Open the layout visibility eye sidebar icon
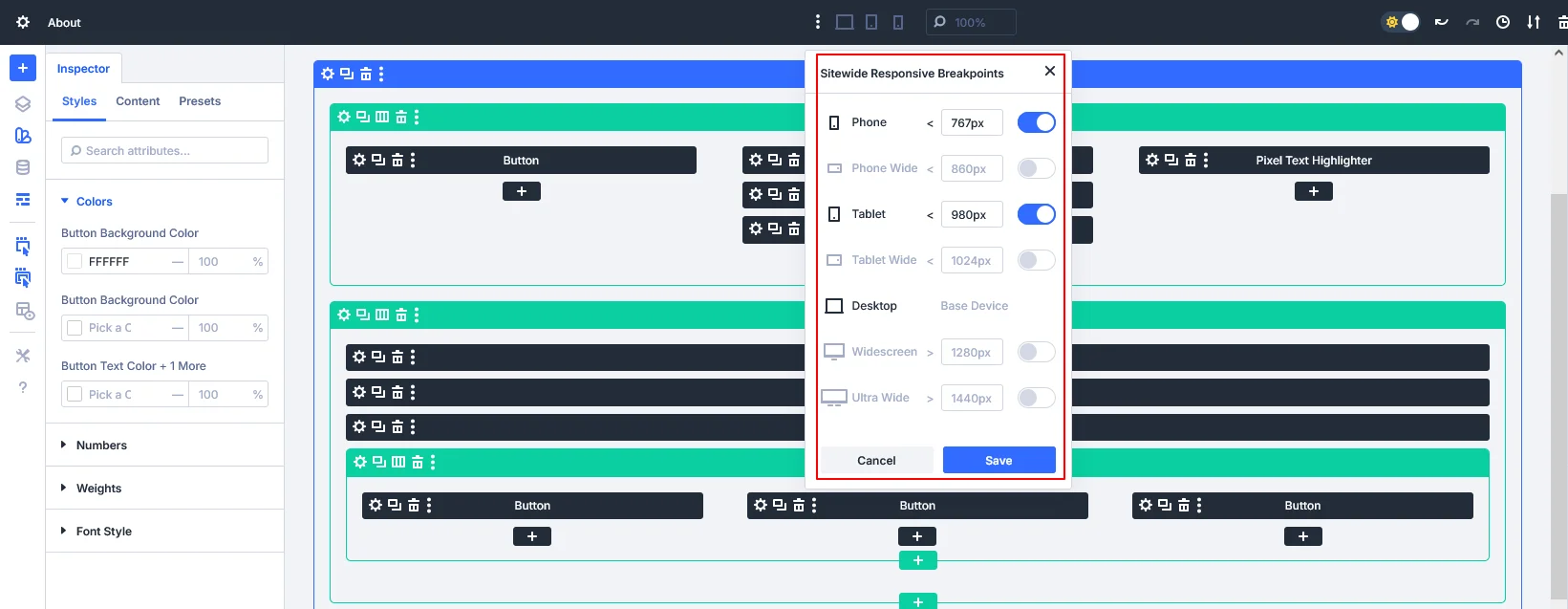 coord(25,311)
